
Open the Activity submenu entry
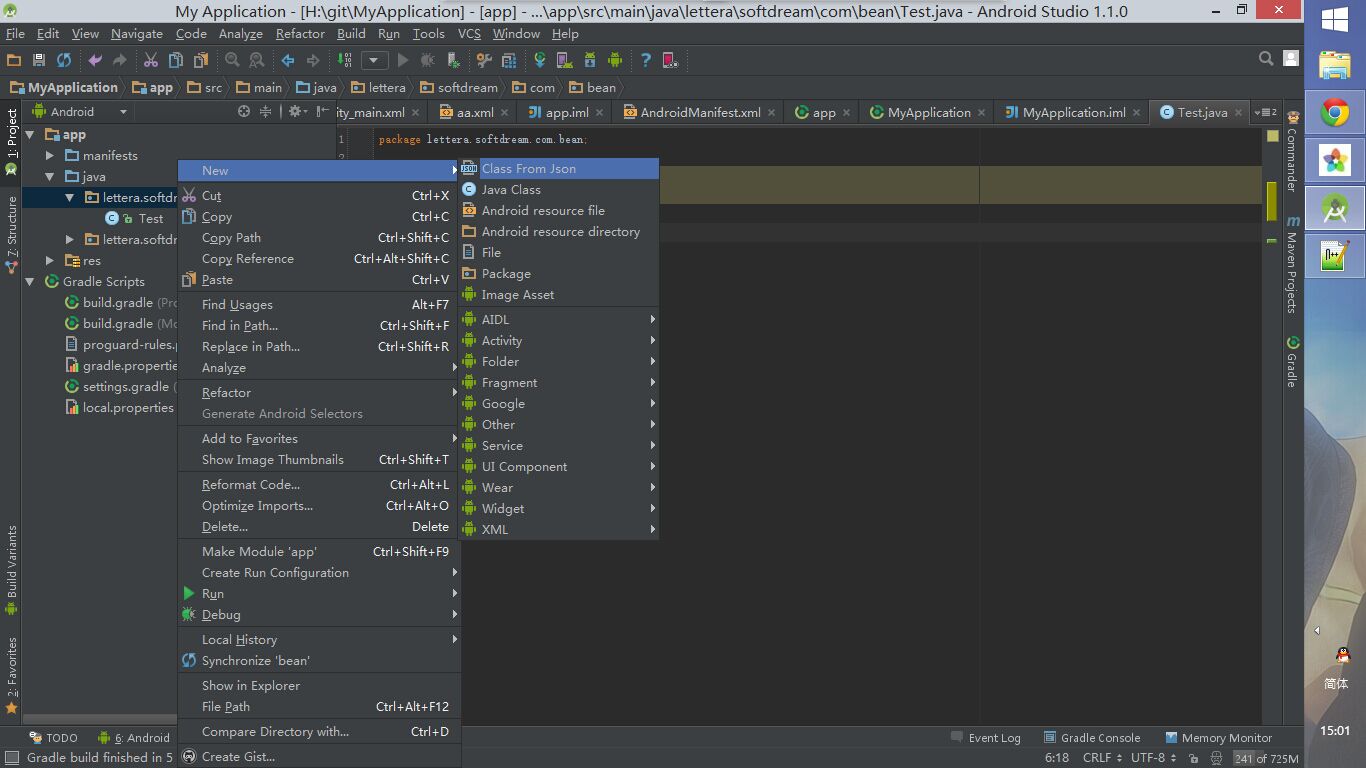pyautogui.click(x=559, y=341)
